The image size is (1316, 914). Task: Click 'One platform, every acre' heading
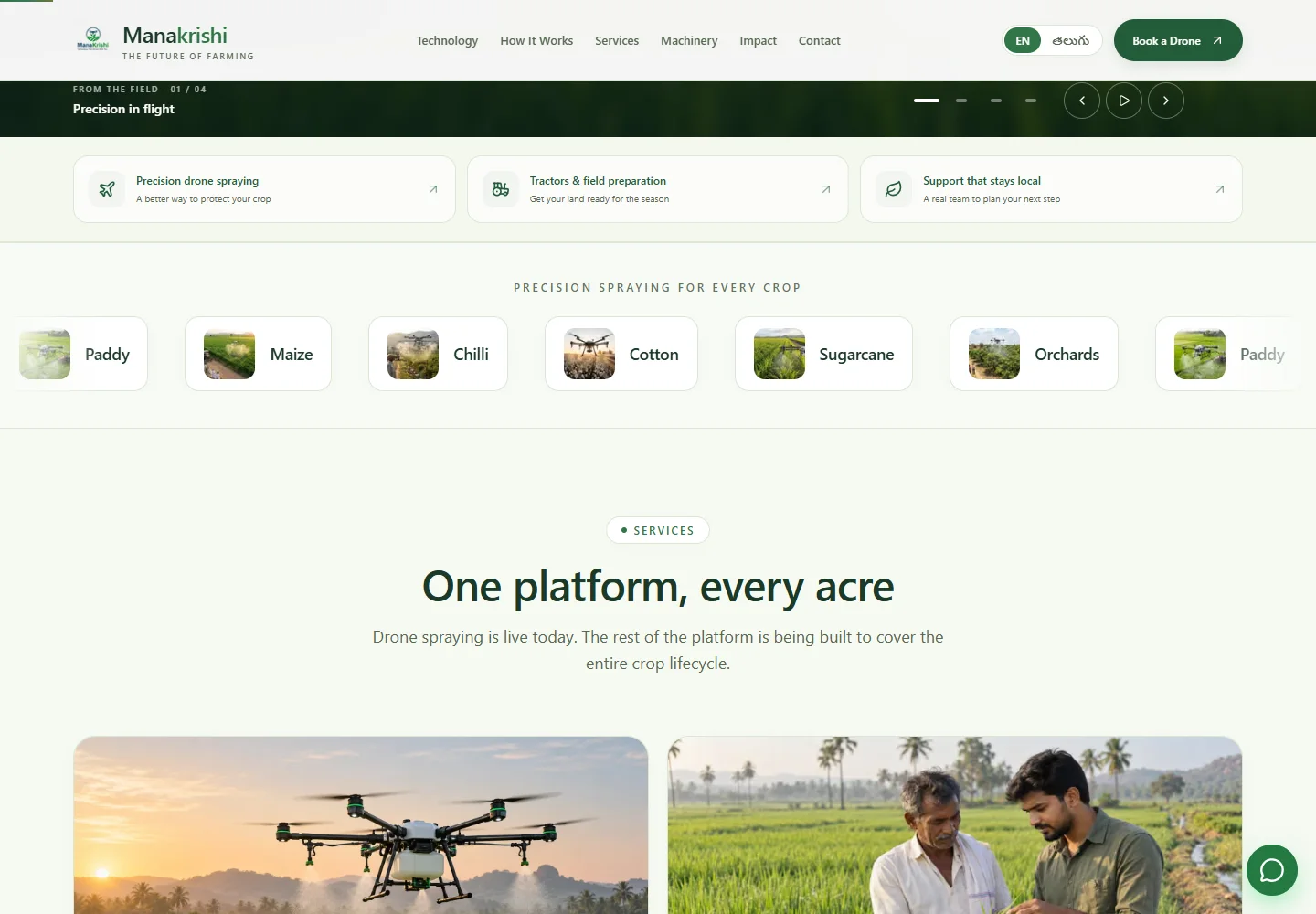(658, 586)
